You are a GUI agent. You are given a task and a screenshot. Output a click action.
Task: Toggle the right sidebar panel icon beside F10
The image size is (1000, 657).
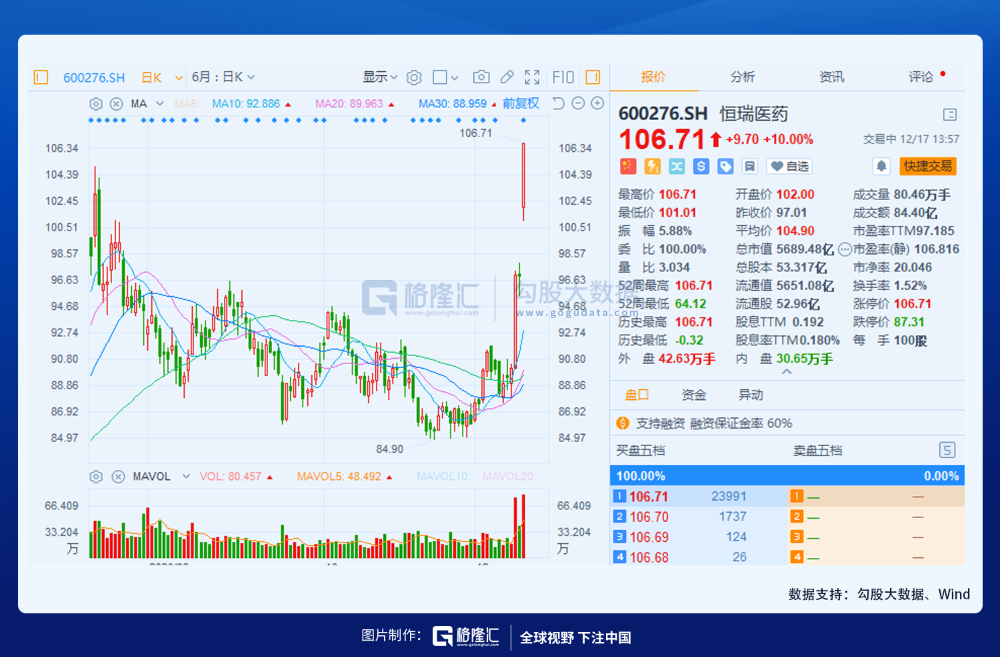[x=592, y=77]
